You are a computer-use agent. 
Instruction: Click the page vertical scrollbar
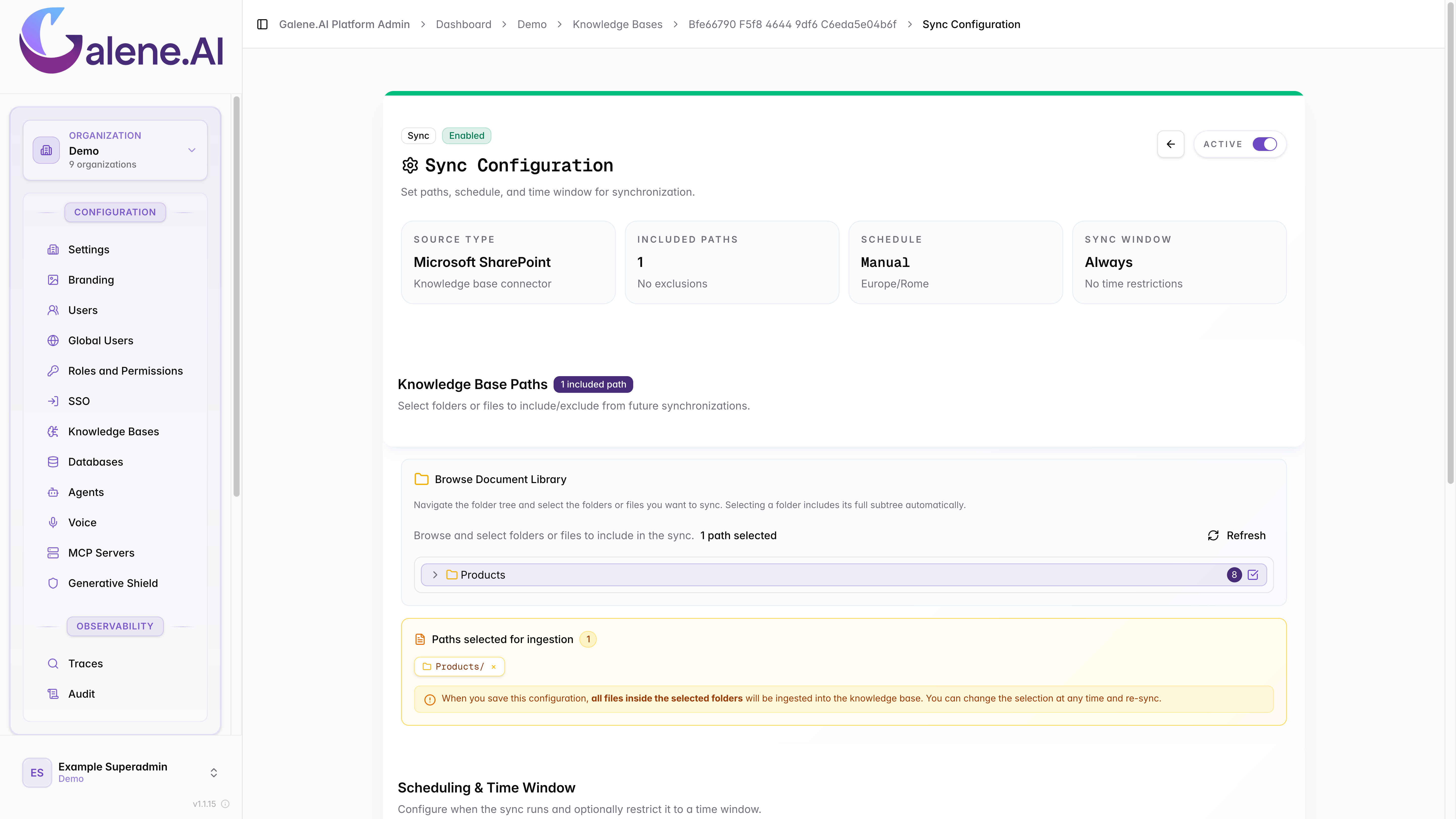coord(1450,243)
